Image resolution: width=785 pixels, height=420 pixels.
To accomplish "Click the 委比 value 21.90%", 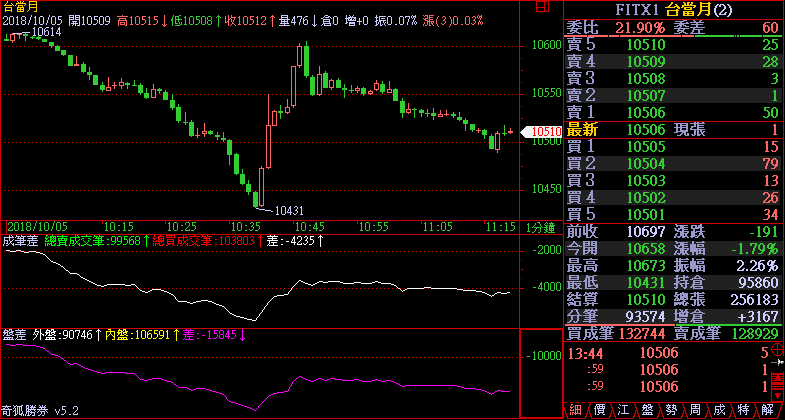I will 640,28.
